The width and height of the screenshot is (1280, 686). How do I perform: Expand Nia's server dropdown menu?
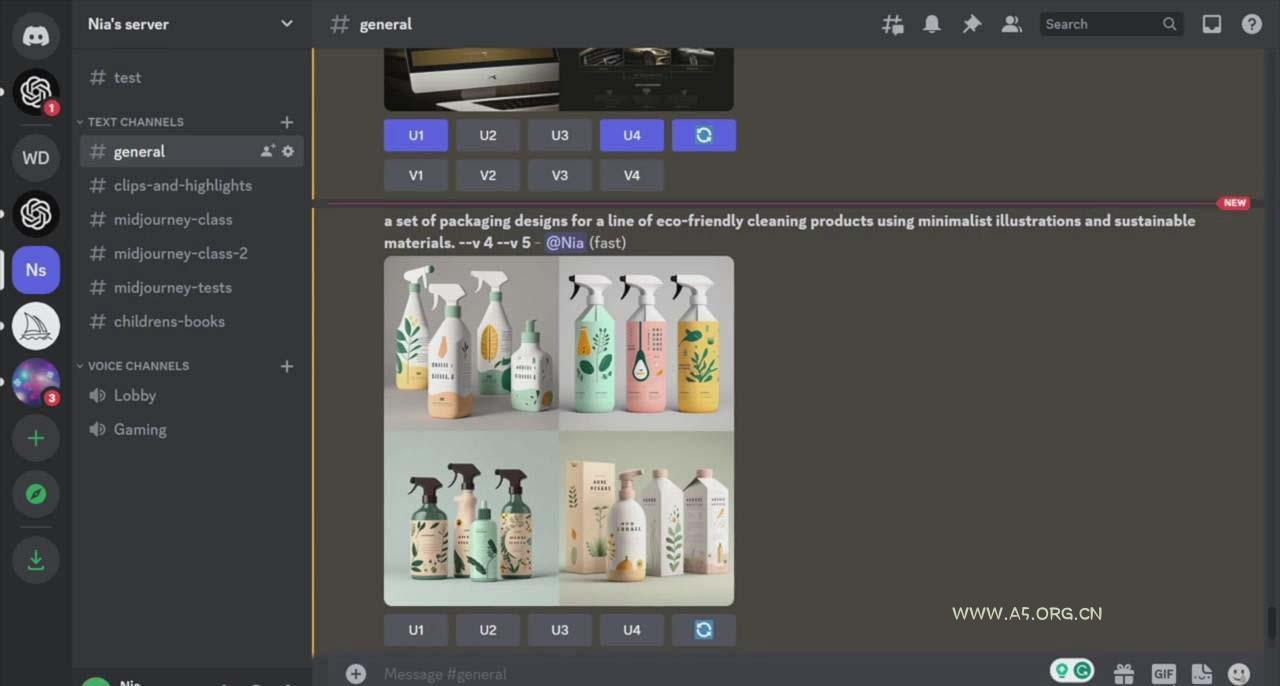point(287,24)
